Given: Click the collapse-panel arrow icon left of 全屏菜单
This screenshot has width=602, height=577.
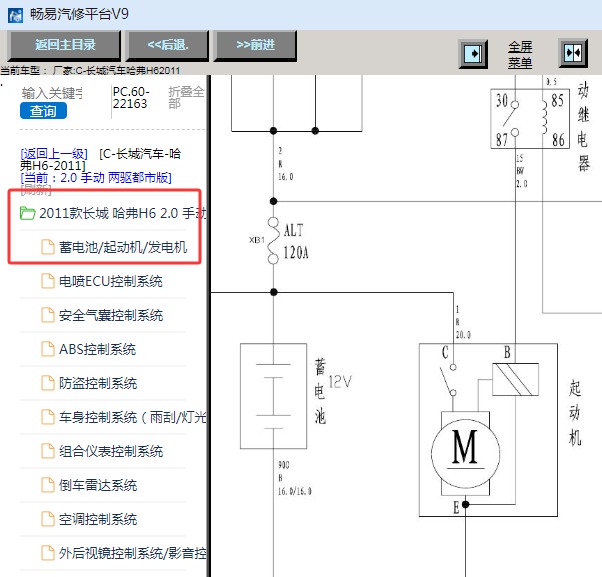Looking at the screenshot, I should click(473, 54).
